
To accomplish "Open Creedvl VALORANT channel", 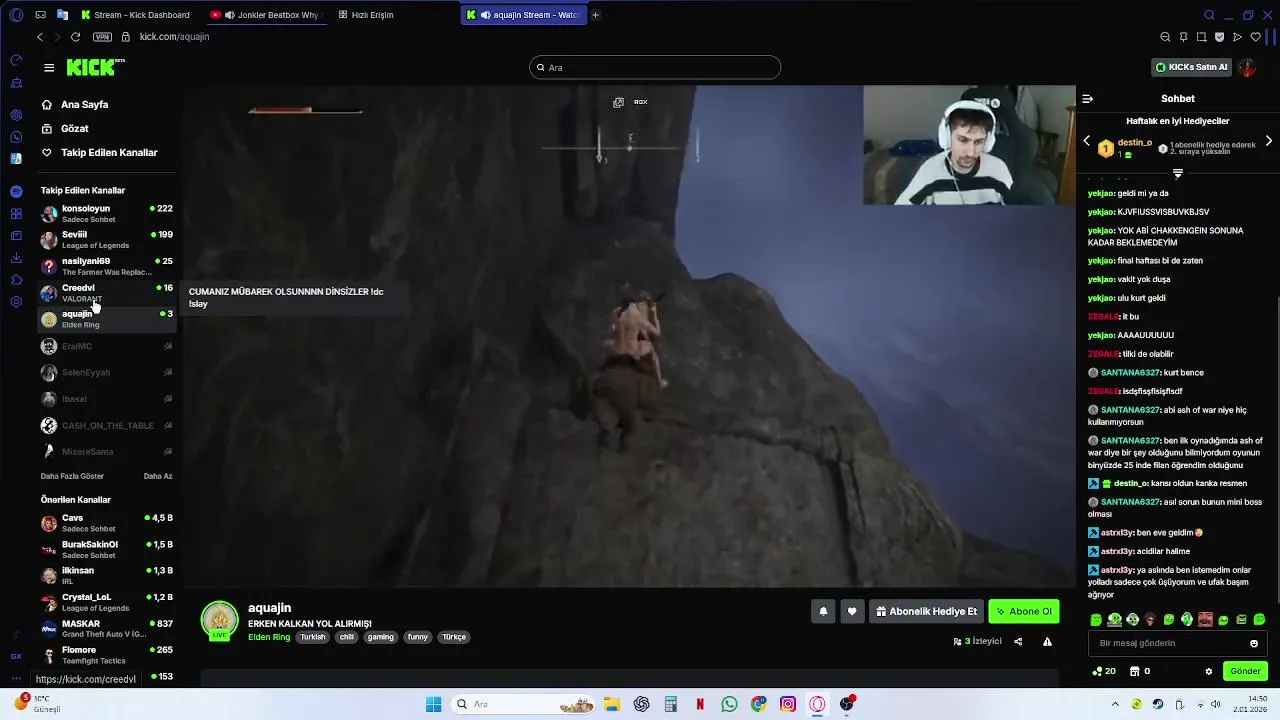I will (x=107, y=292).
